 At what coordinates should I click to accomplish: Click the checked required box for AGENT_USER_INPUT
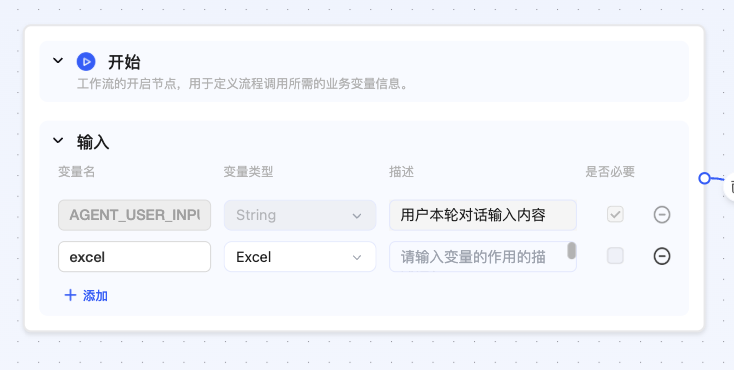coord(615,215)
